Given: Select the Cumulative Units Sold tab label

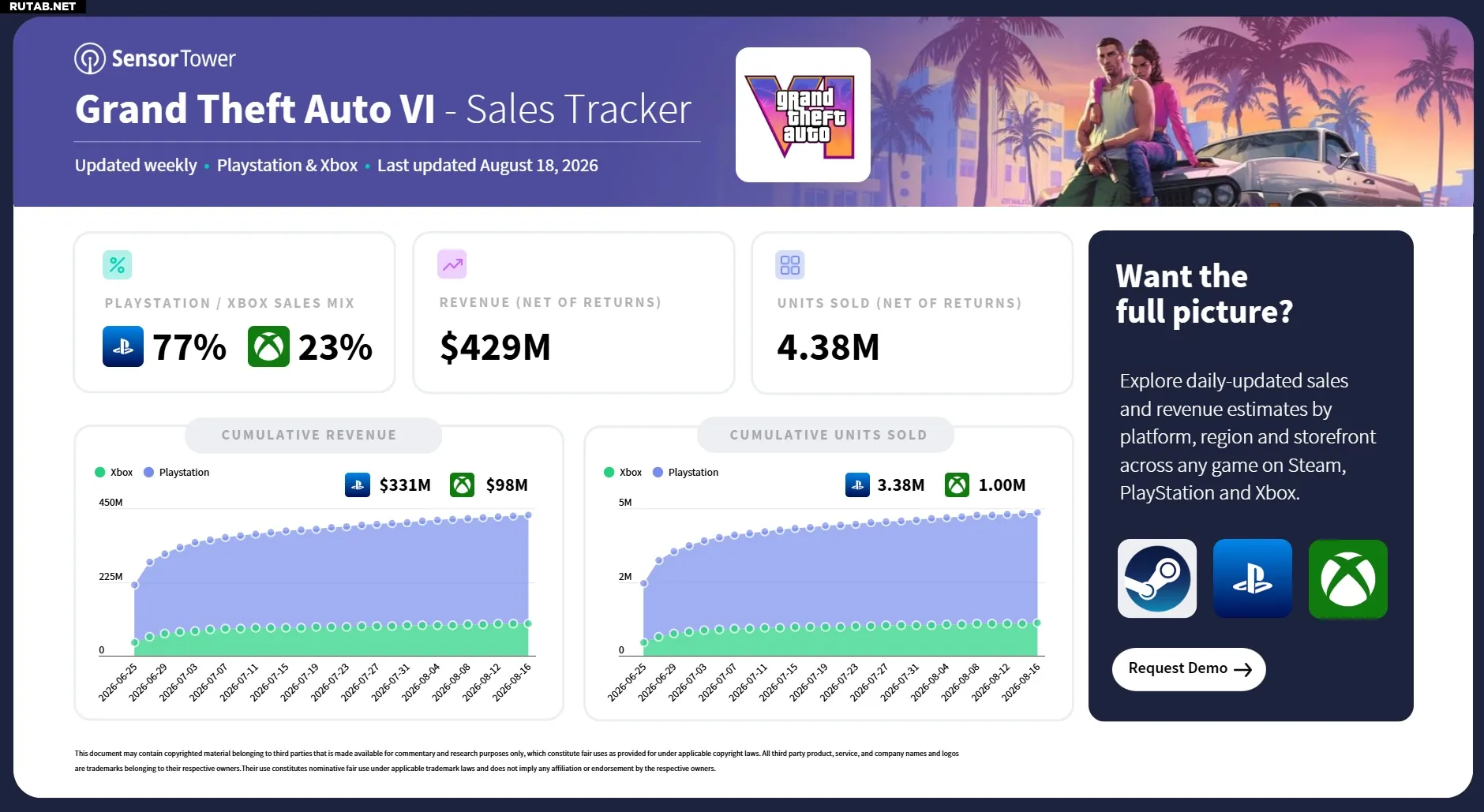Looking at the screenshot, I should tap(829, 435).
